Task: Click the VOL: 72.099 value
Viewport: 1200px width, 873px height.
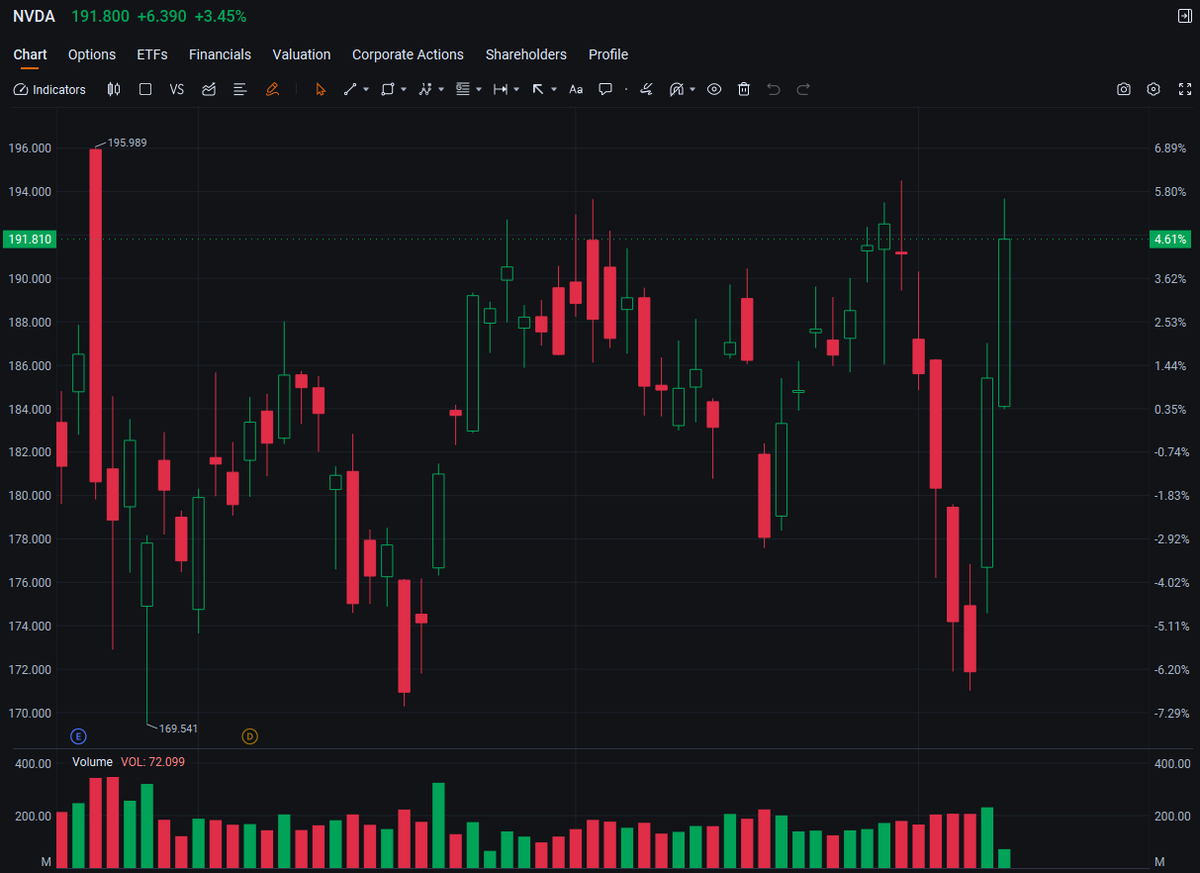Action: 153,762
